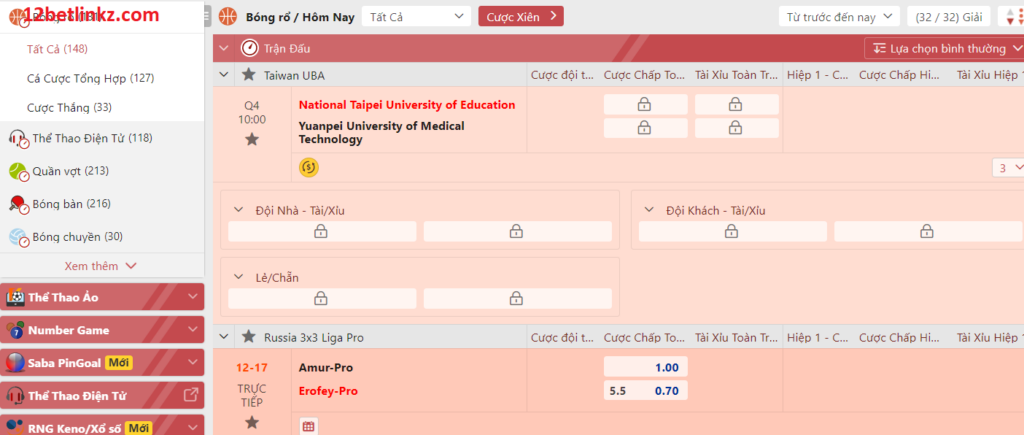Click Xem thêm to show more sports

point(100,266)
